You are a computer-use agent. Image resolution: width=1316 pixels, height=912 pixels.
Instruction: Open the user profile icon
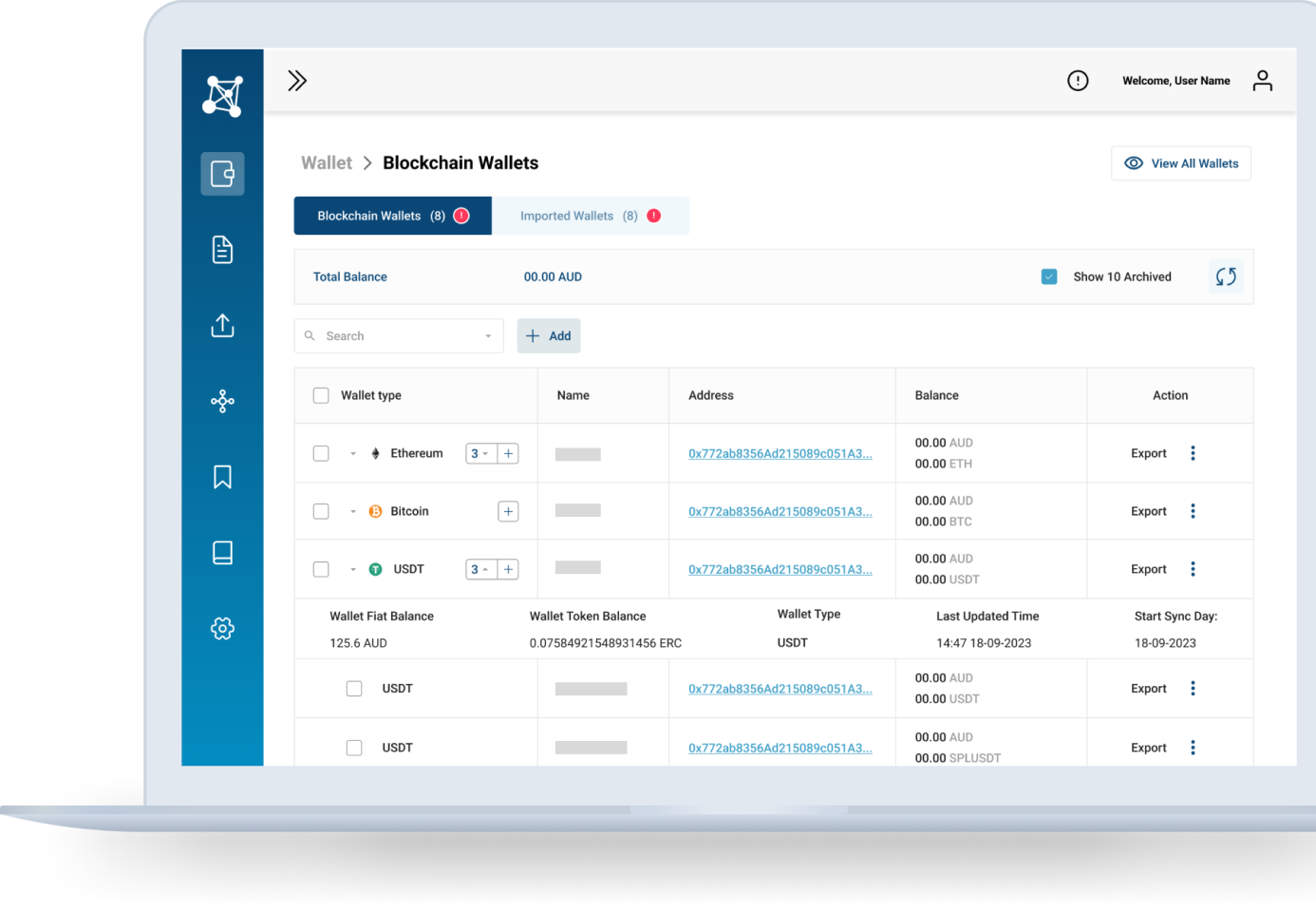[1262, 80]
